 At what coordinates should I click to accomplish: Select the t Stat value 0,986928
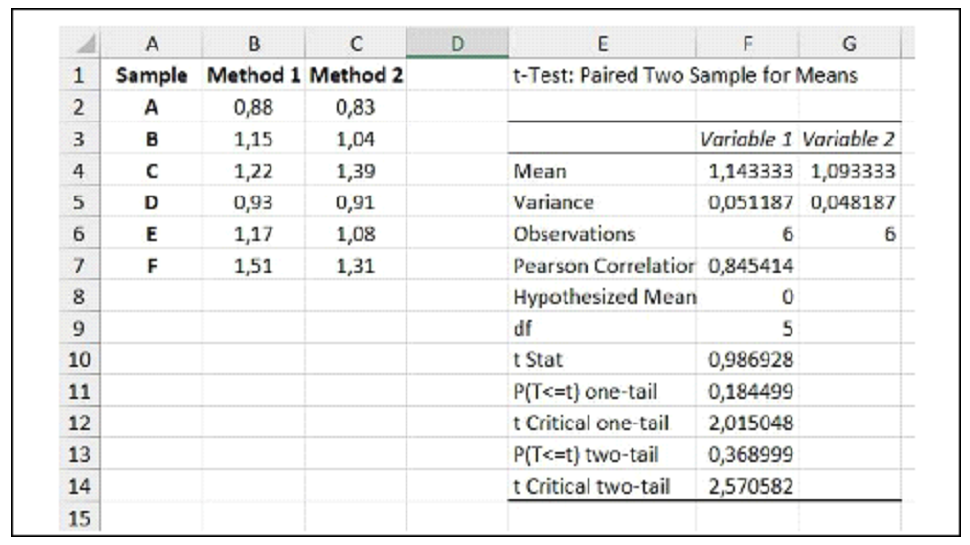point(750,361)
